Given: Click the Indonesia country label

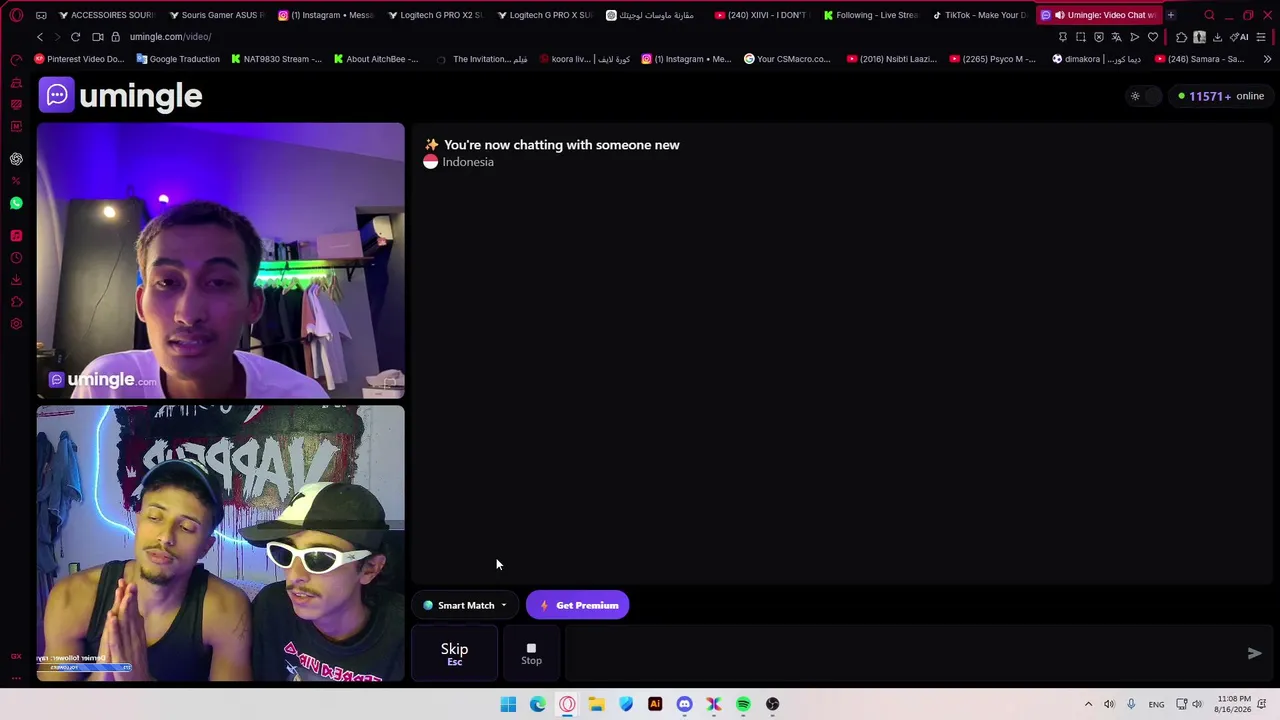Looking at the screenshot, I should [x=468, y=162].
